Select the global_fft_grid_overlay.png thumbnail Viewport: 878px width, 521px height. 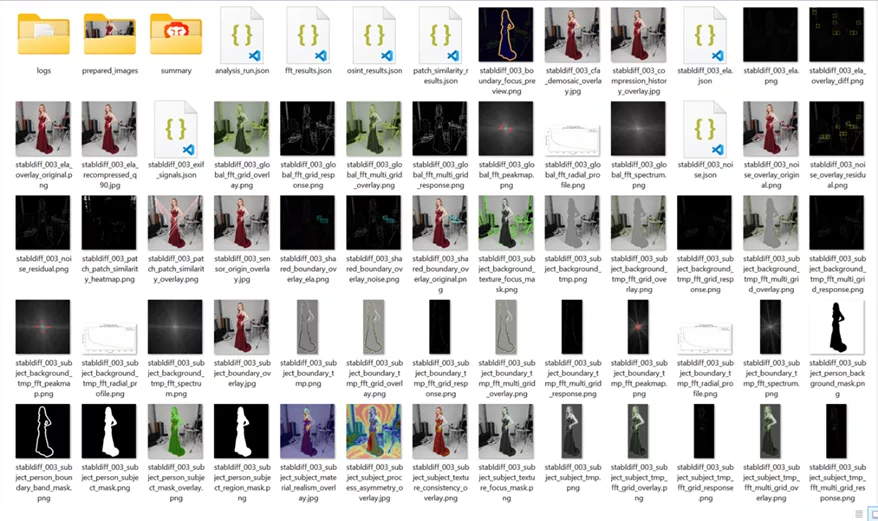(x=241, y=129)
